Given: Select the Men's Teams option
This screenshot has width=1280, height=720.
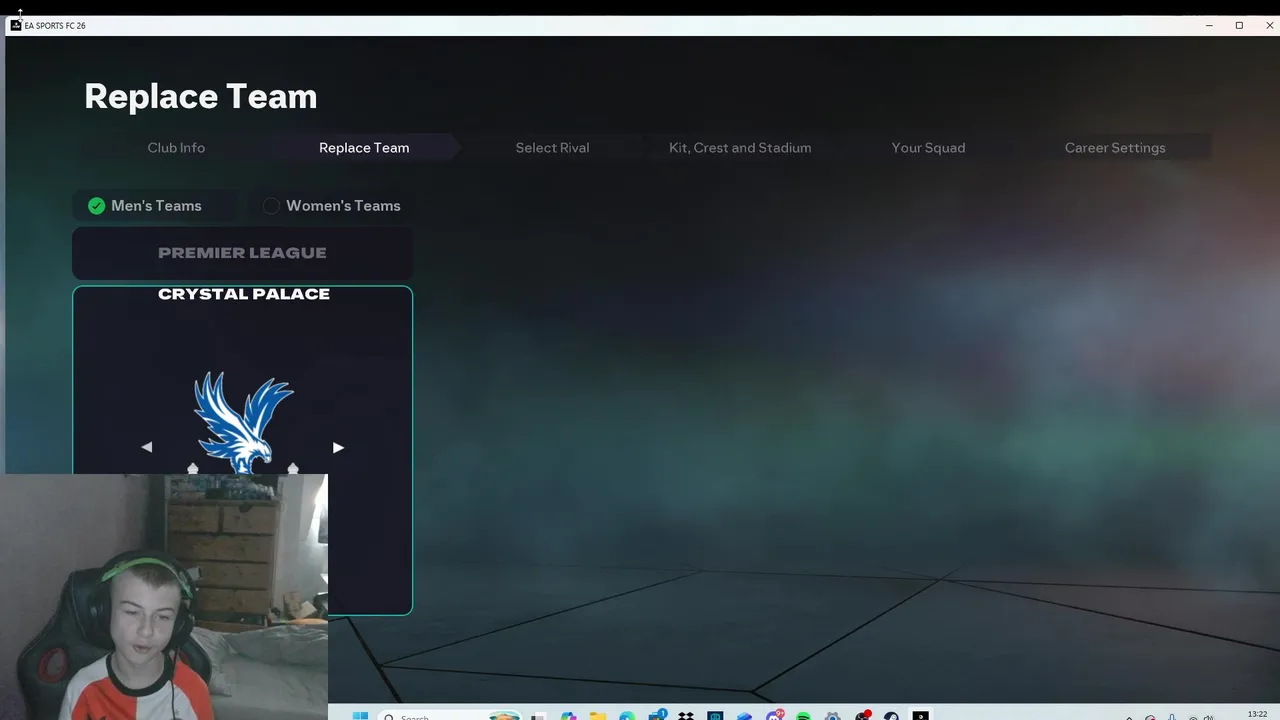Looking at the screenshot, I should (x=155, y=206).
